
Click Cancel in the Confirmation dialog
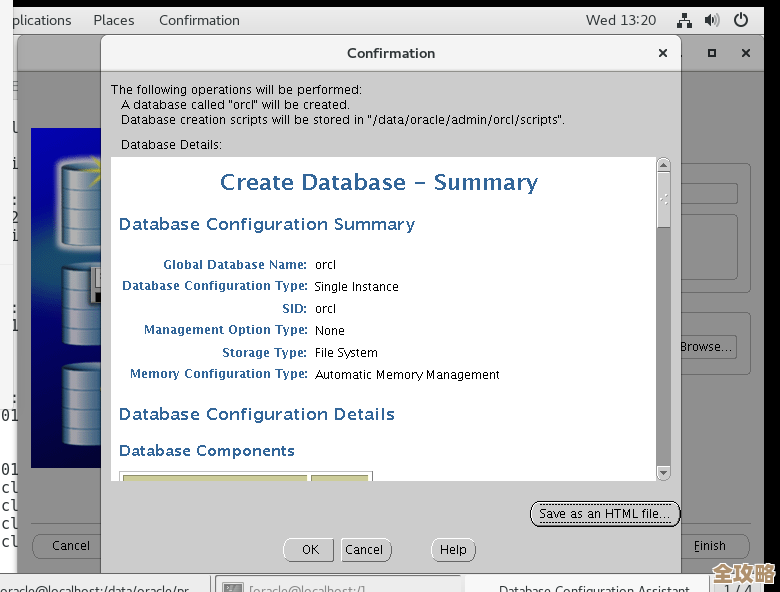[x=364, y=549]
